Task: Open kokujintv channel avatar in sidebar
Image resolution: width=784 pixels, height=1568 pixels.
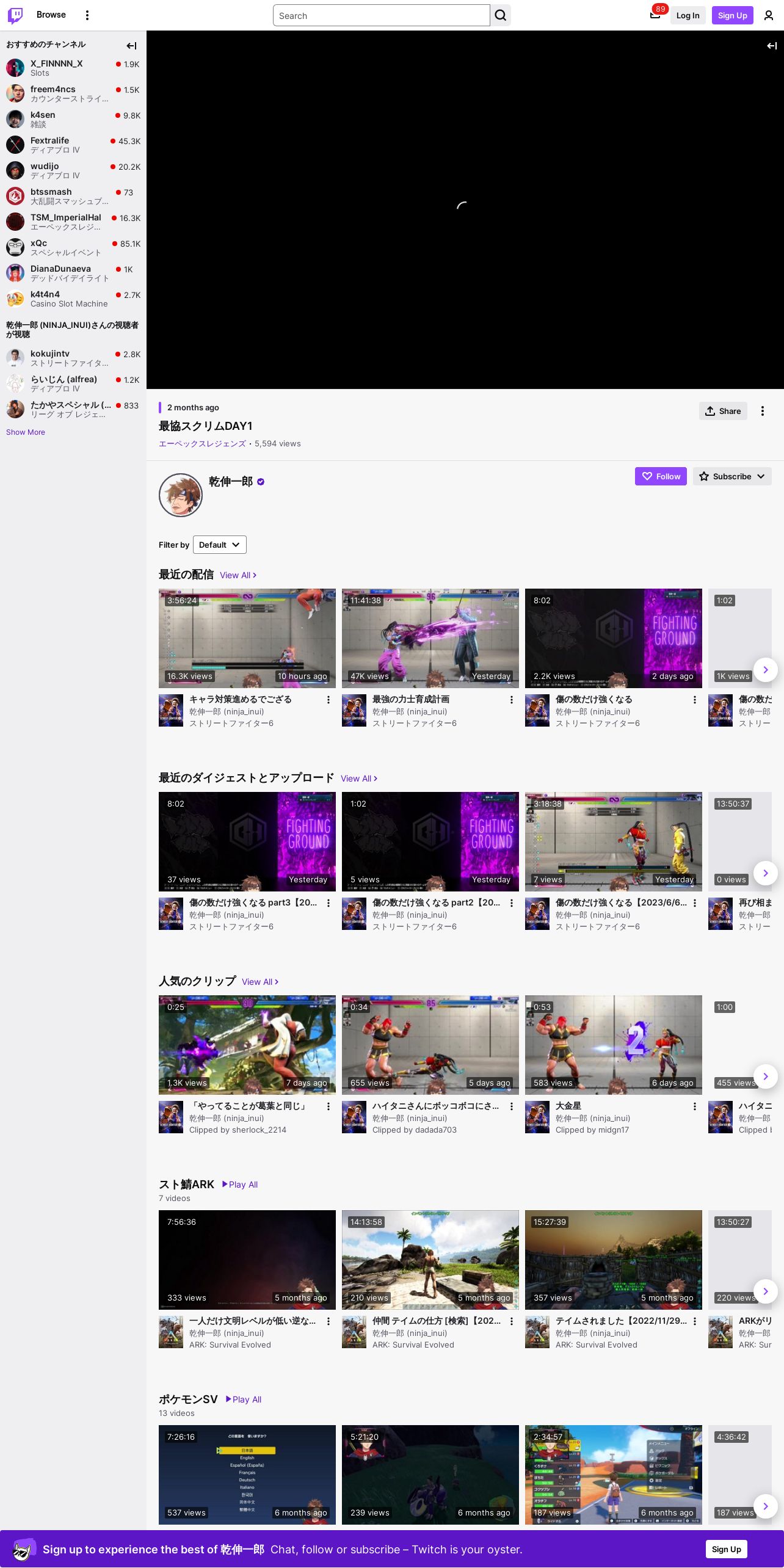Action: pos(15,358)
